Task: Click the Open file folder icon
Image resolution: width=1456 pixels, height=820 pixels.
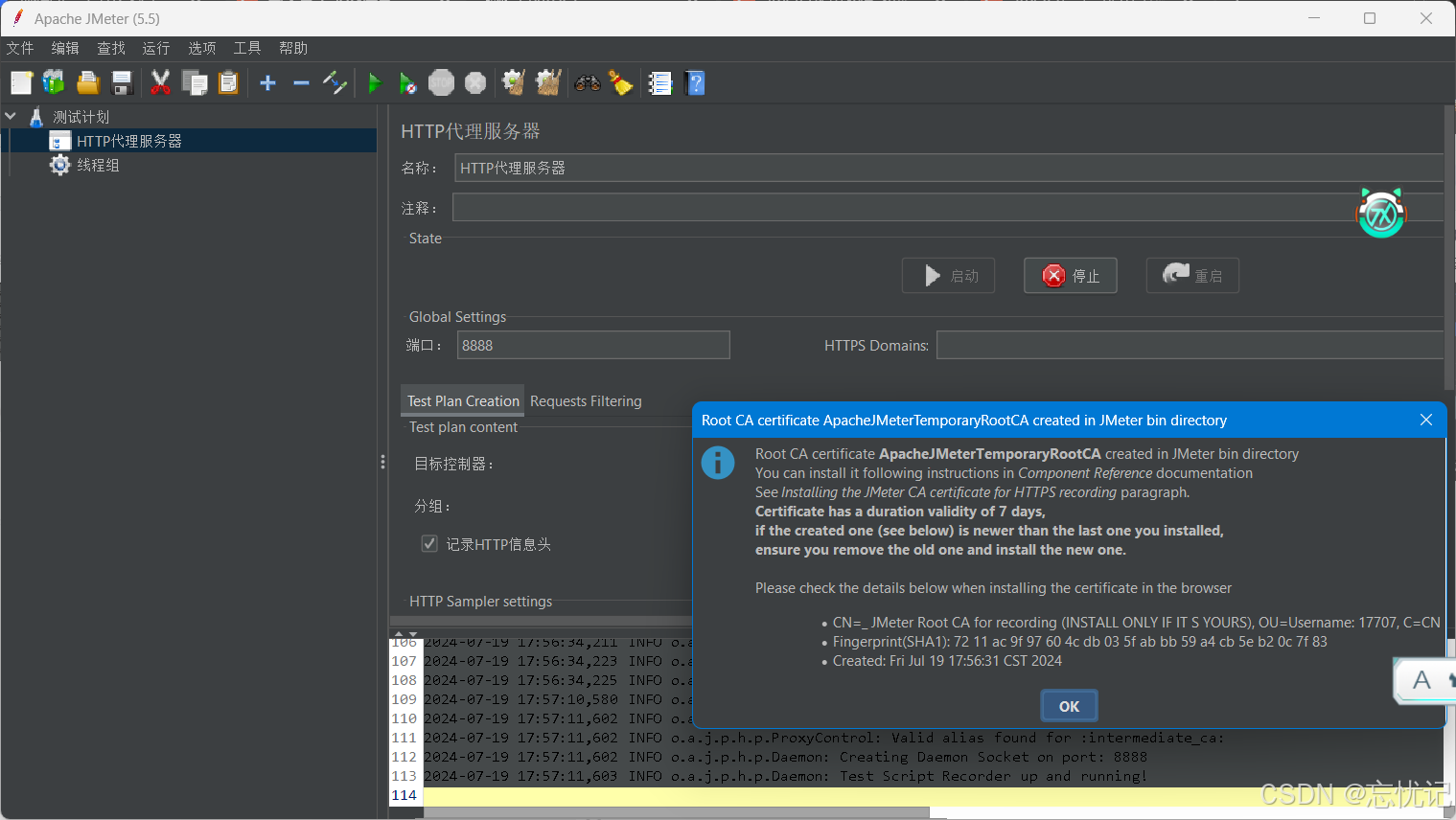Action: [88, 83]
